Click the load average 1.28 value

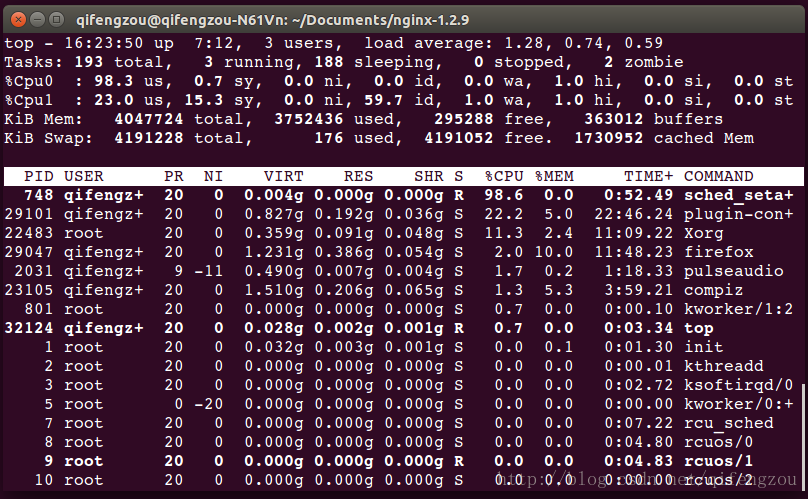point(524,43)
